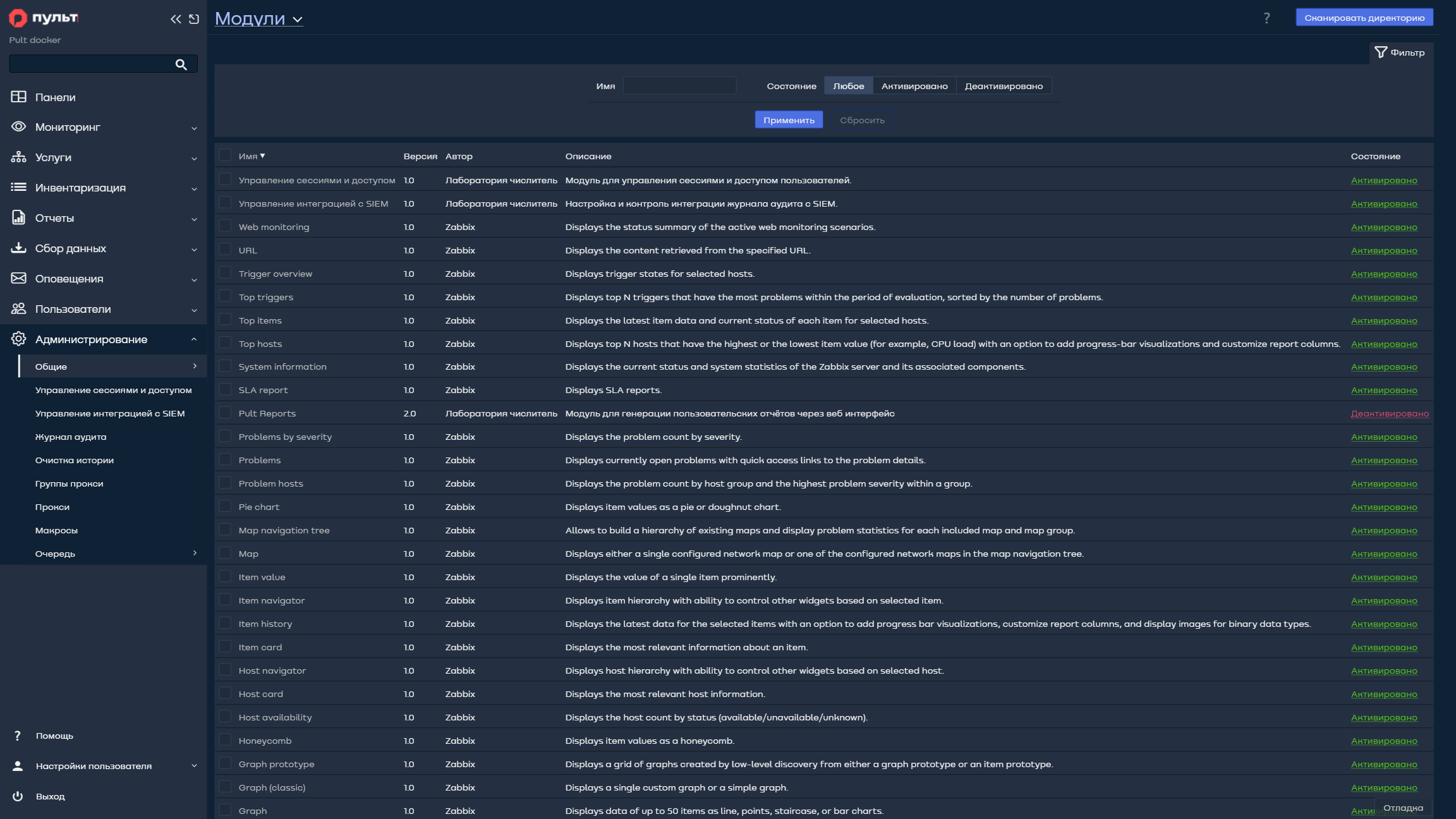The image size is (1456, 819).
Task: Tick checkbox for Управление сессиями и доступом
Action: point(225,179)
